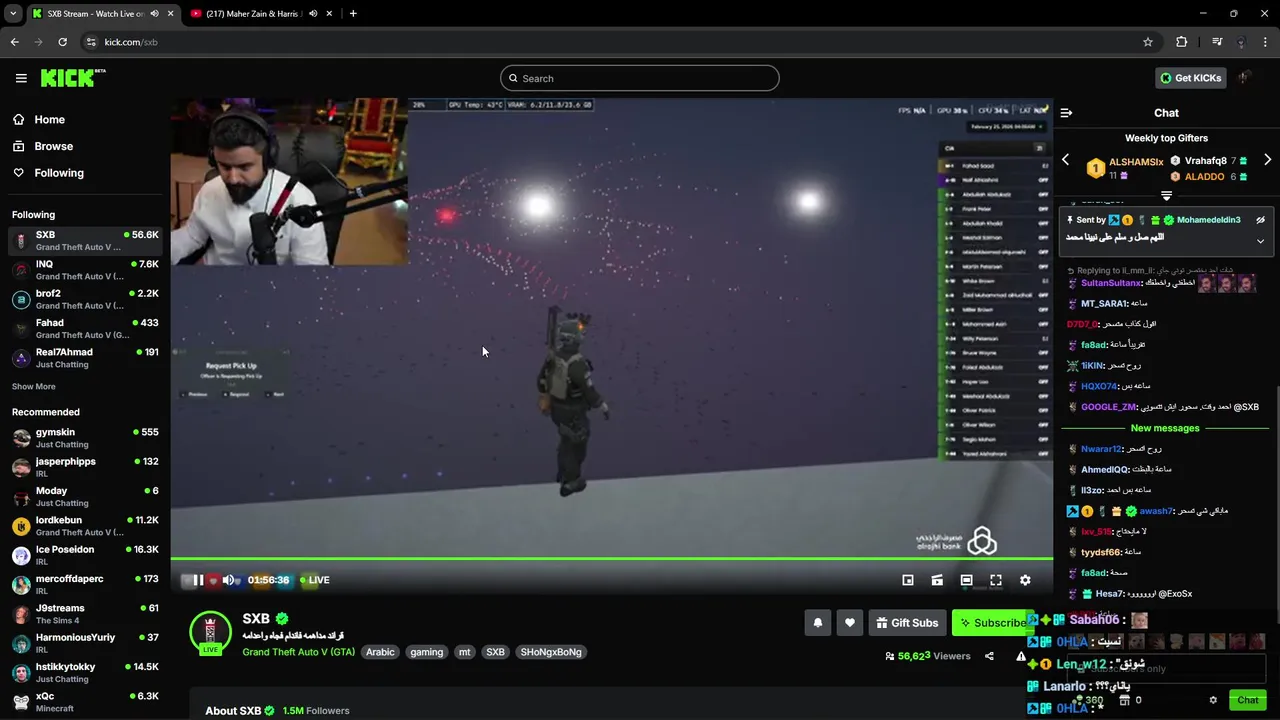Mute the stream volume
The width and height of the screenshot is (1280, 720).
pos(228,580)
